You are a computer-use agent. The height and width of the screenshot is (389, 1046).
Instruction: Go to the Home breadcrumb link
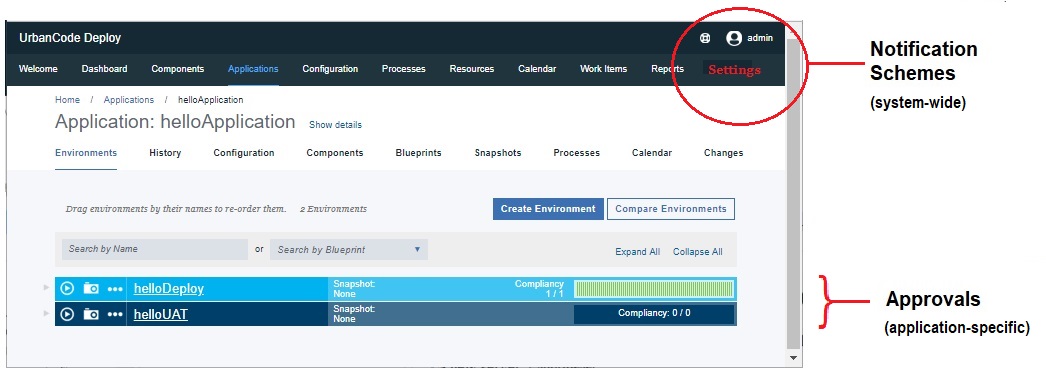point(67,100)
